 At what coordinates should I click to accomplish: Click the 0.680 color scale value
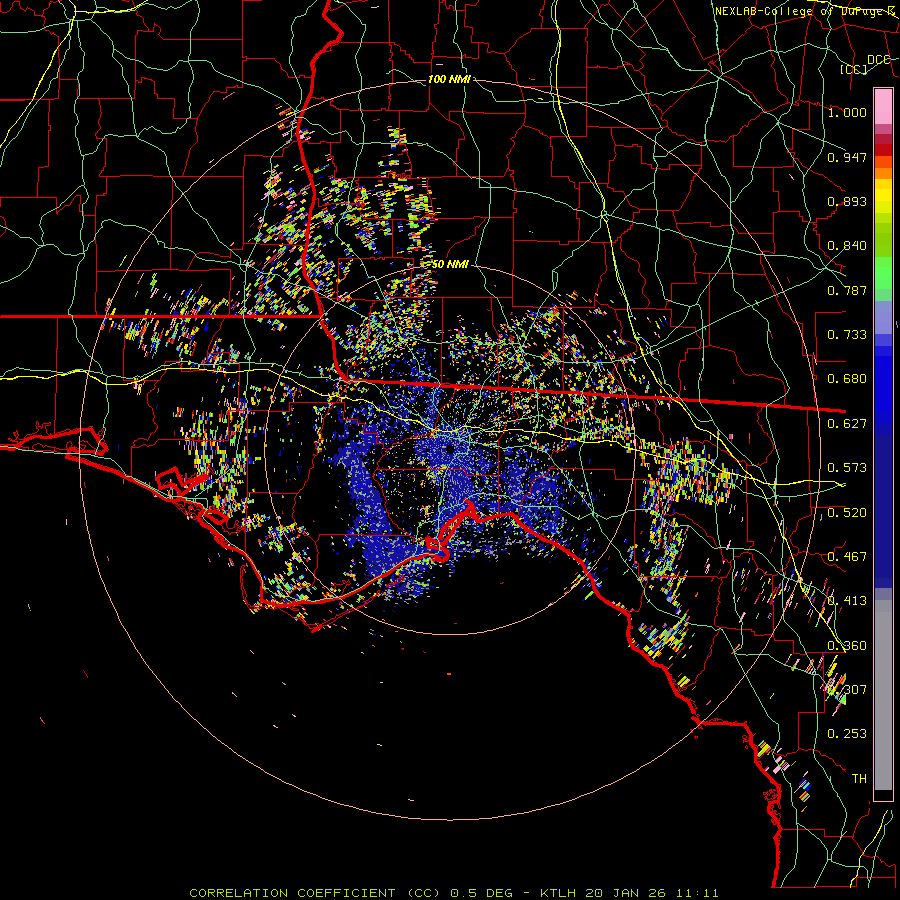tap(847, 379)
